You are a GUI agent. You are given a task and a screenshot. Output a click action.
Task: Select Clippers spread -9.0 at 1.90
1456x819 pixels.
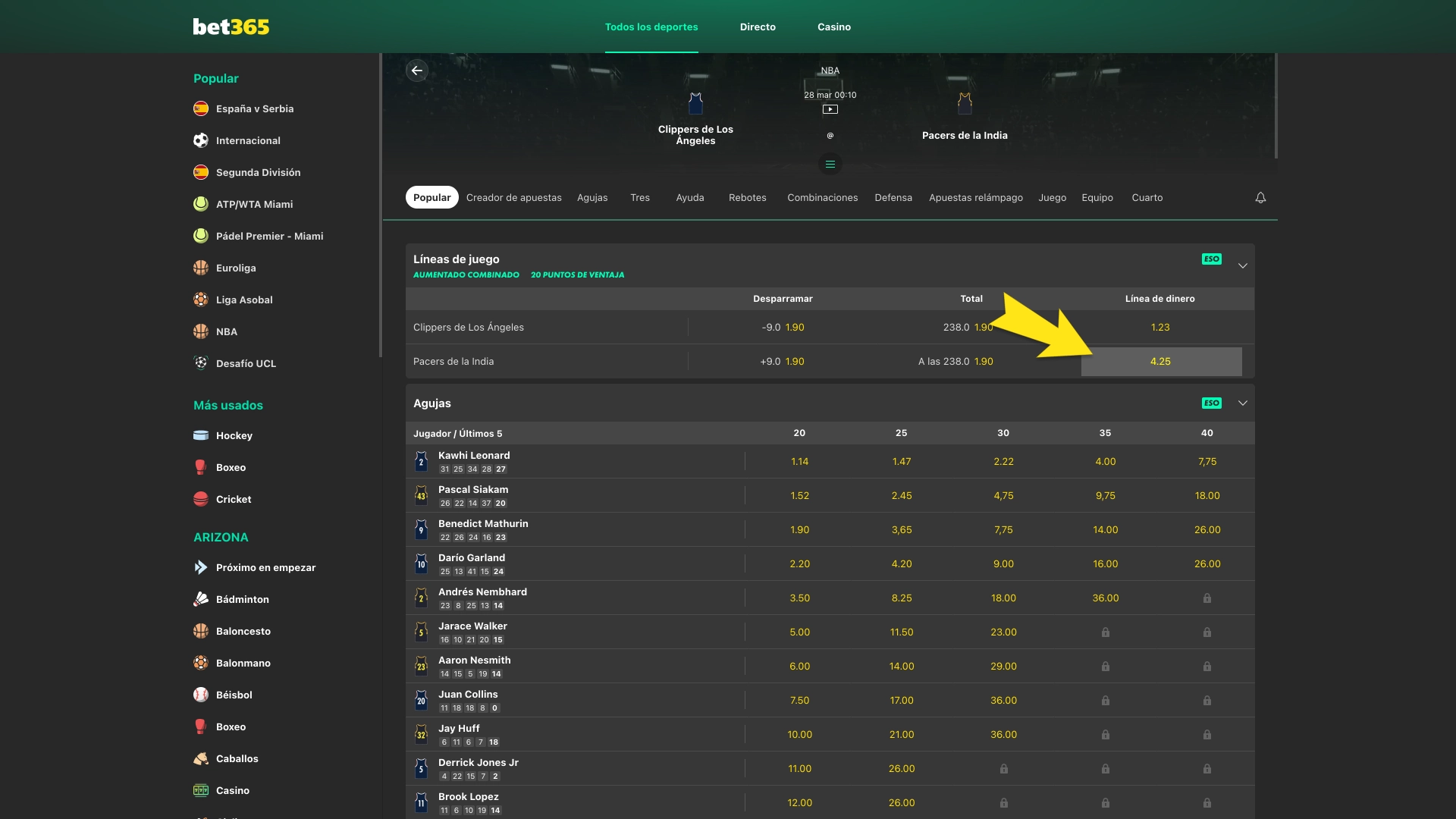pyautogui.click(x=783, y=328)
